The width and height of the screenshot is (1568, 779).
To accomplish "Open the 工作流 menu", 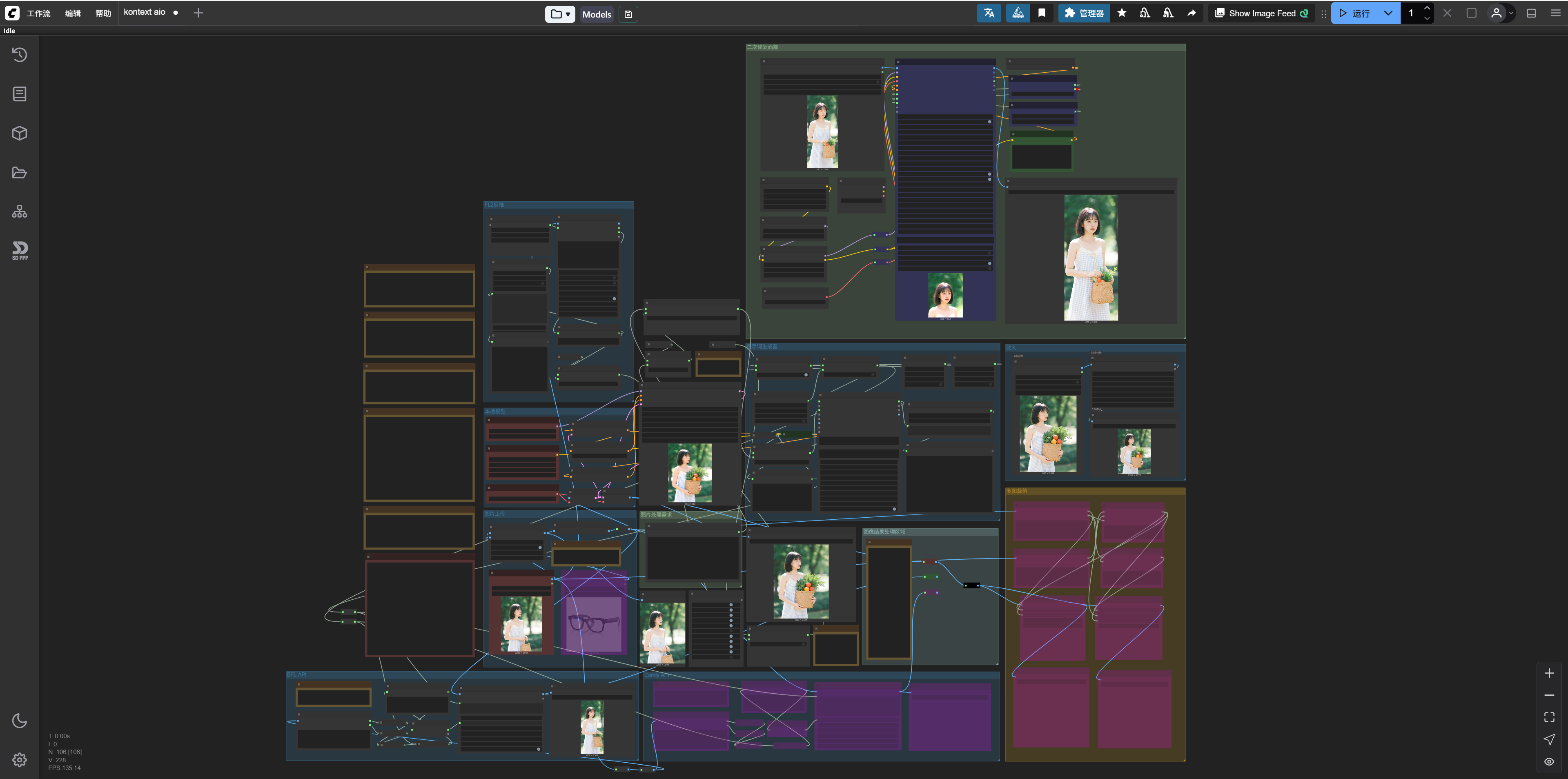I will click(x=38, y=13).
